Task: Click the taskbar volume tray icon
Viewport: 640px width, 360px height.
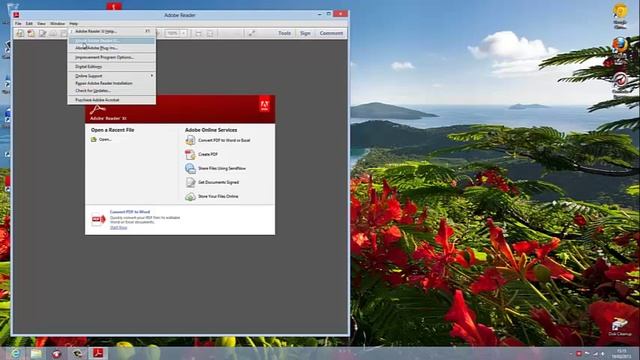Action: click(x=603, y=353)
